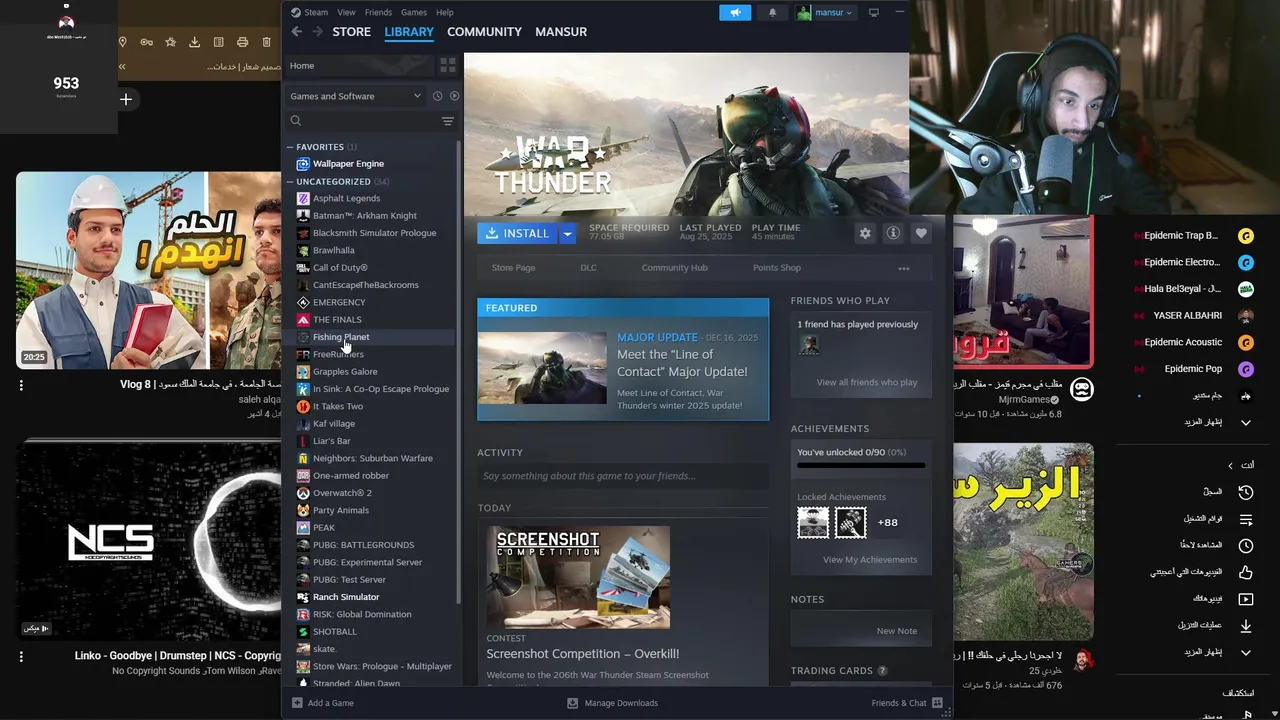Open YouTube Watch Later clock icon

1246,546
